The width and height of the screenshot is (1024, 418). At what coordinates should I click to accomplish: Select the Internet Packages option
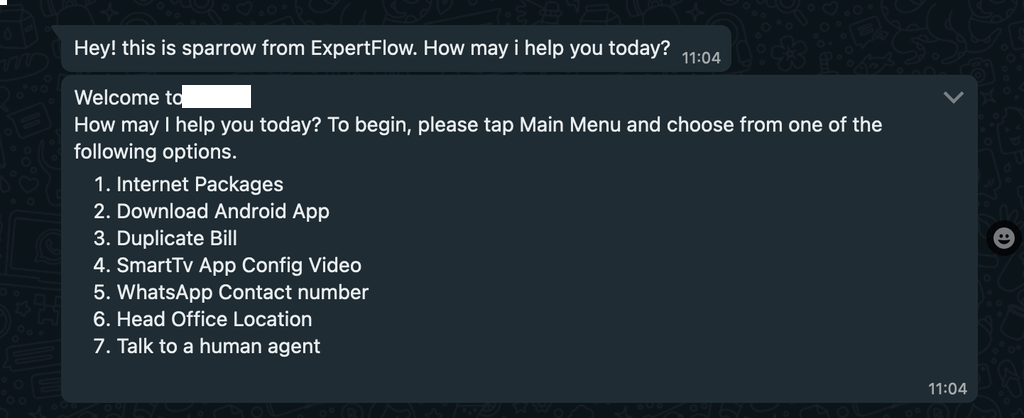199,184
